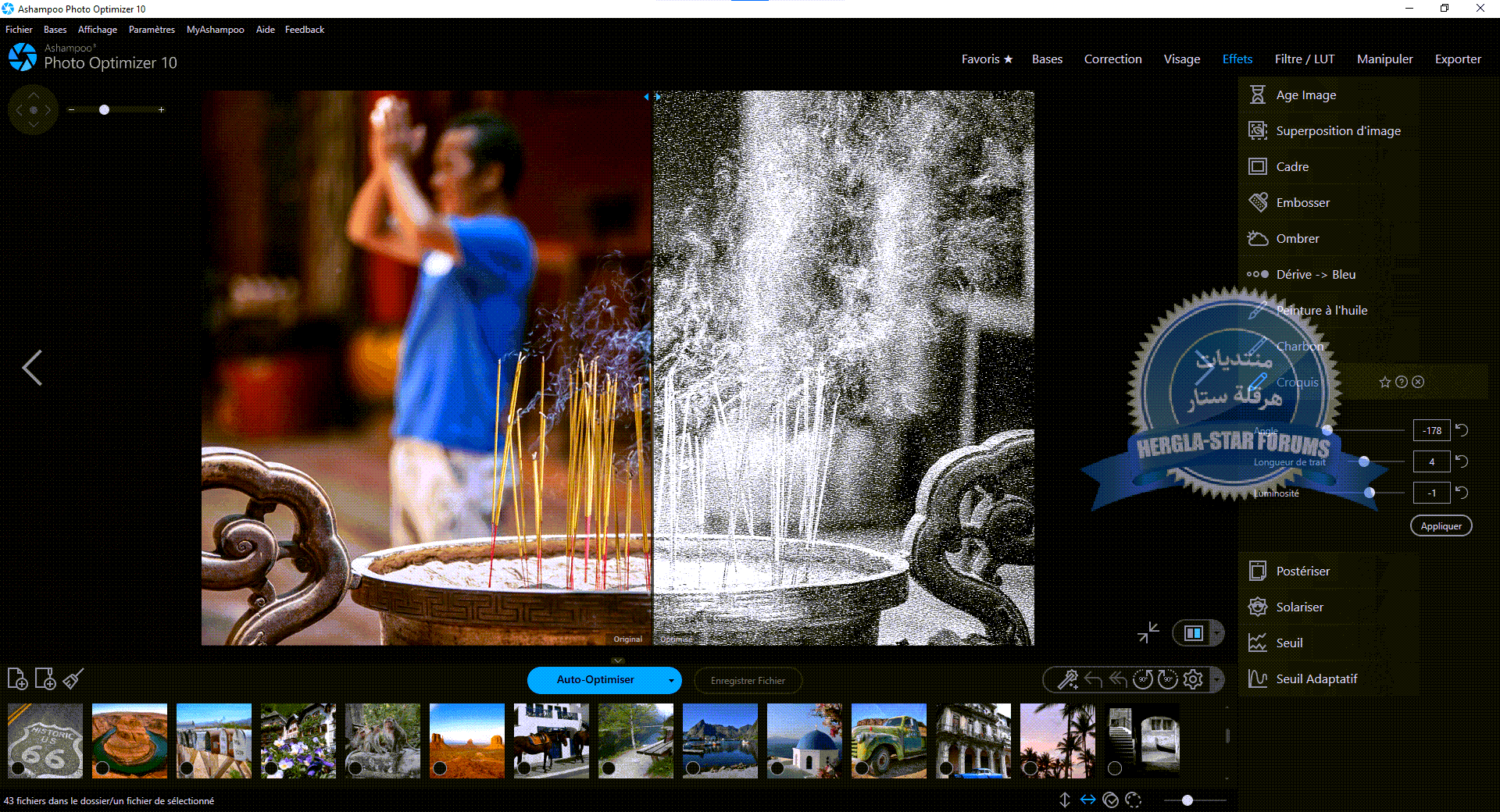Mark the mailboxes thumbnail selection circle

pos(187,768)
